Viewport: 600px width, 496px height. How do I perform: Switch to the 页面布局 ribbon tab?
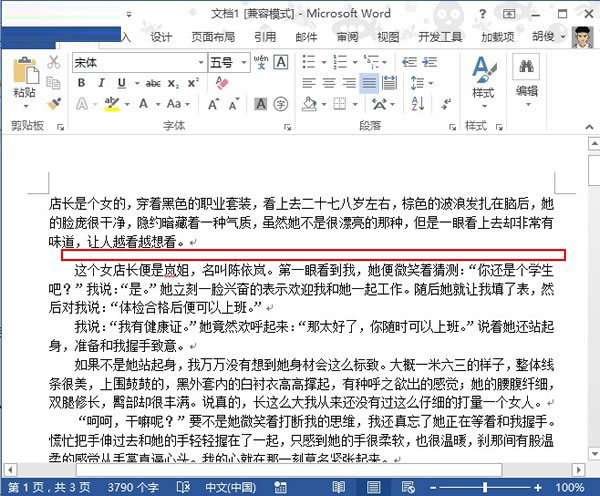point(213,37)
